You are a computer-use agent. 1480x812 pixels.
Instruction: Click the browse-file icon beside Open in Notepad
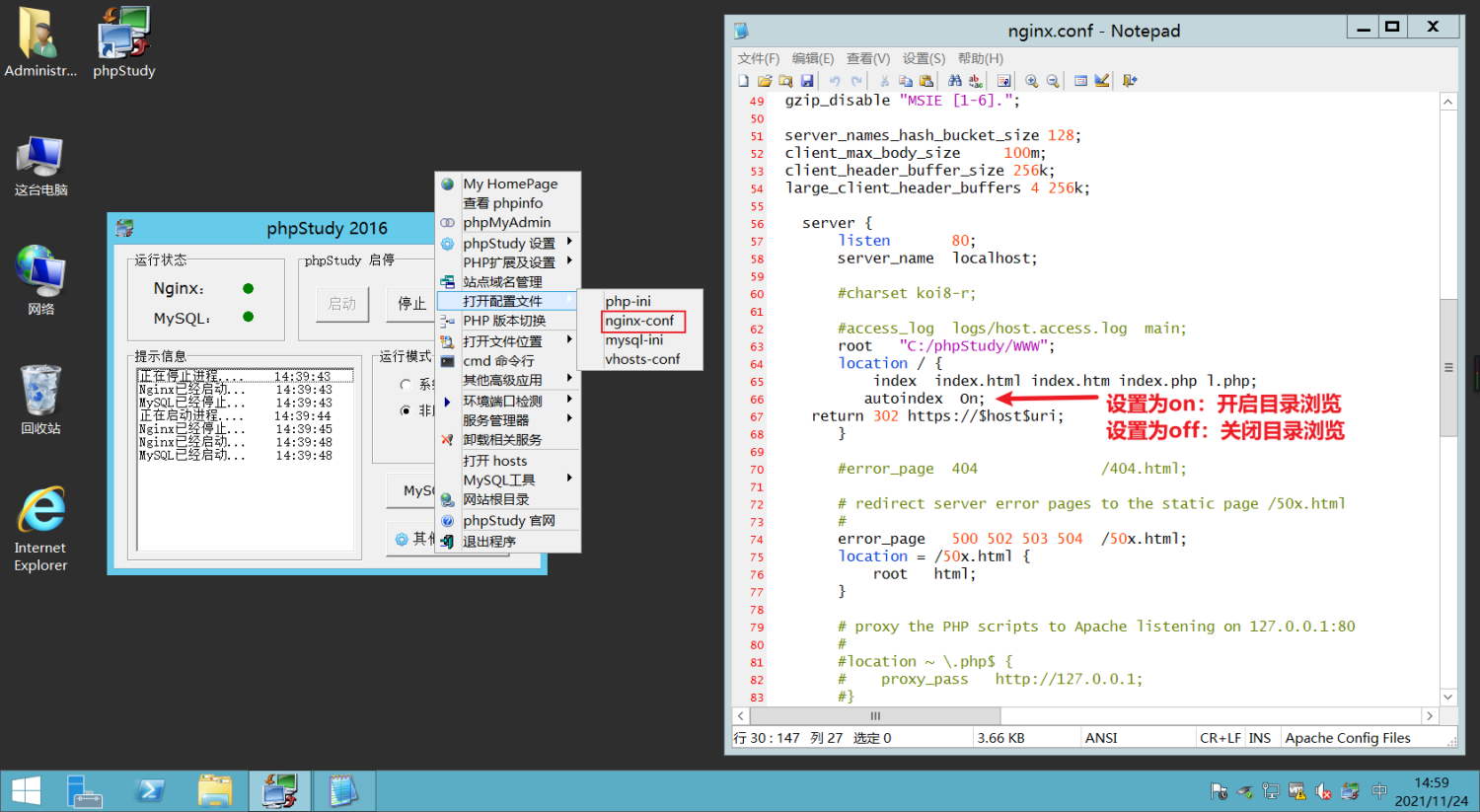786,81
